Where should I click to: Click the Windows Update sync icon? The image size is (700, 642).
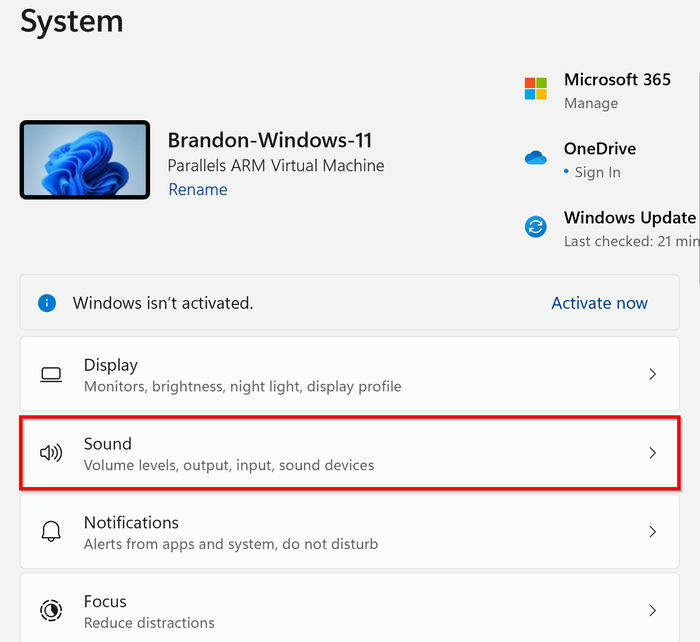(535, 227)
